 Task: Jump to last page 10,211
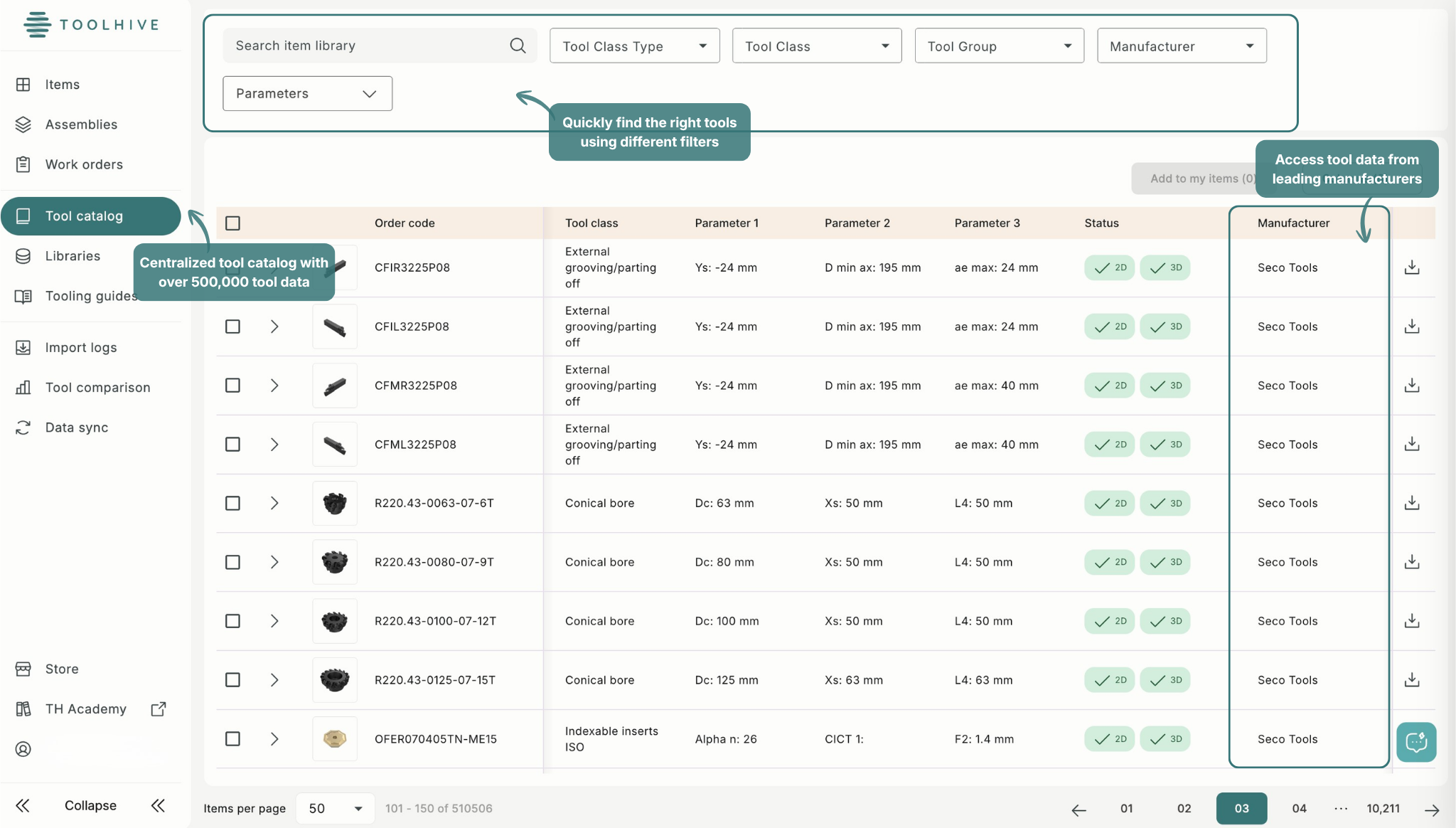coord(1383,809)
